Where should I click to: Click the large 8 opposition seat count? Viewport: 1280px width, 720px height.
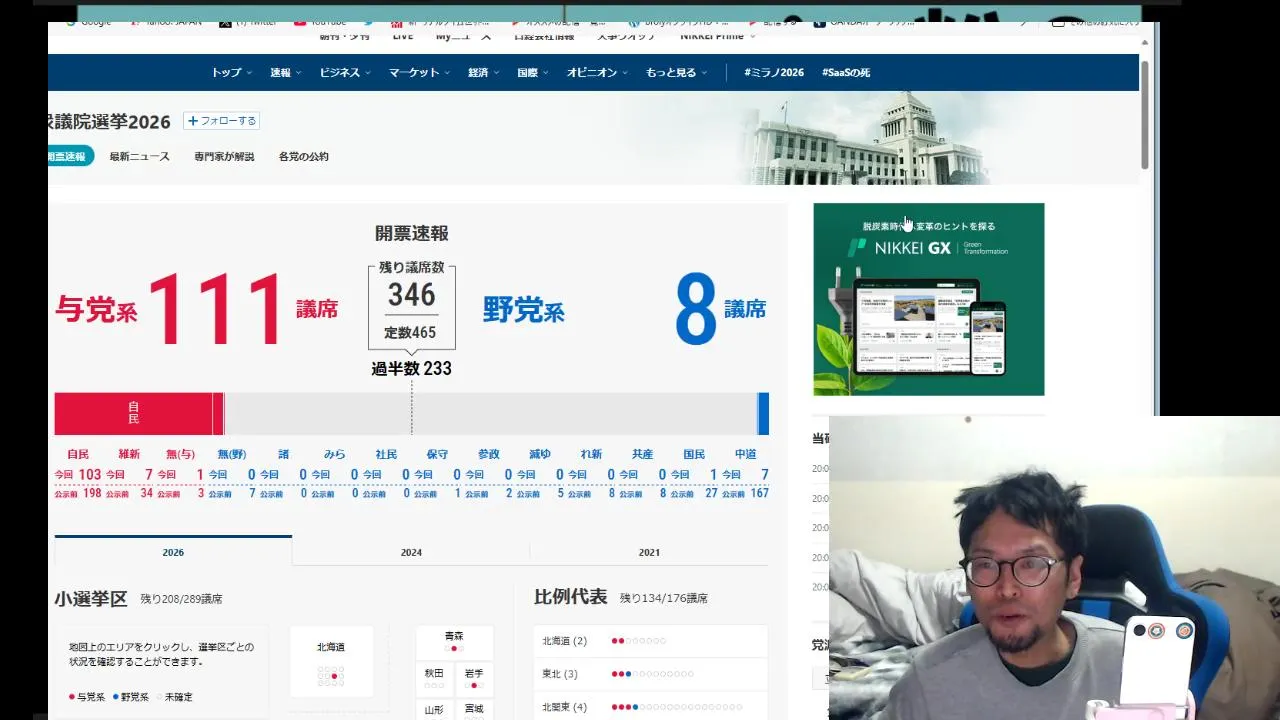coord(696,309)
